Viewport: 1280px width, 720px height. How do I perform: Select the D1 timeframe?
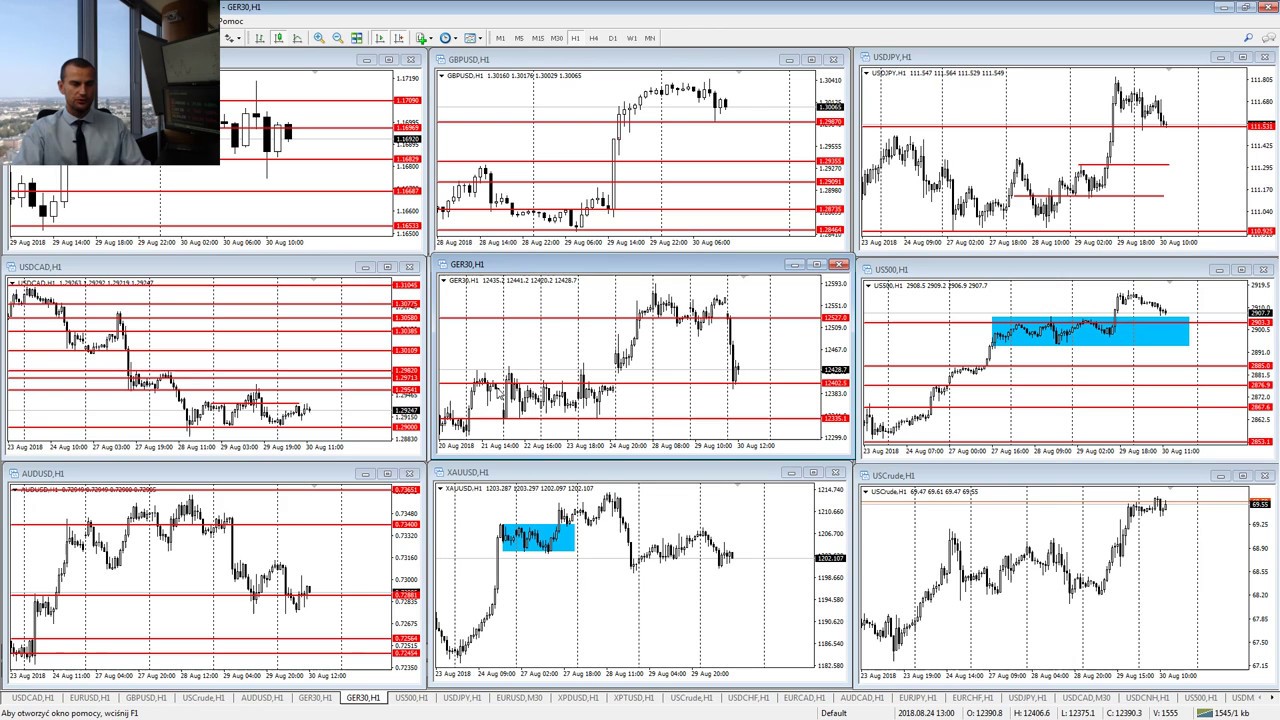coord(613,38)
